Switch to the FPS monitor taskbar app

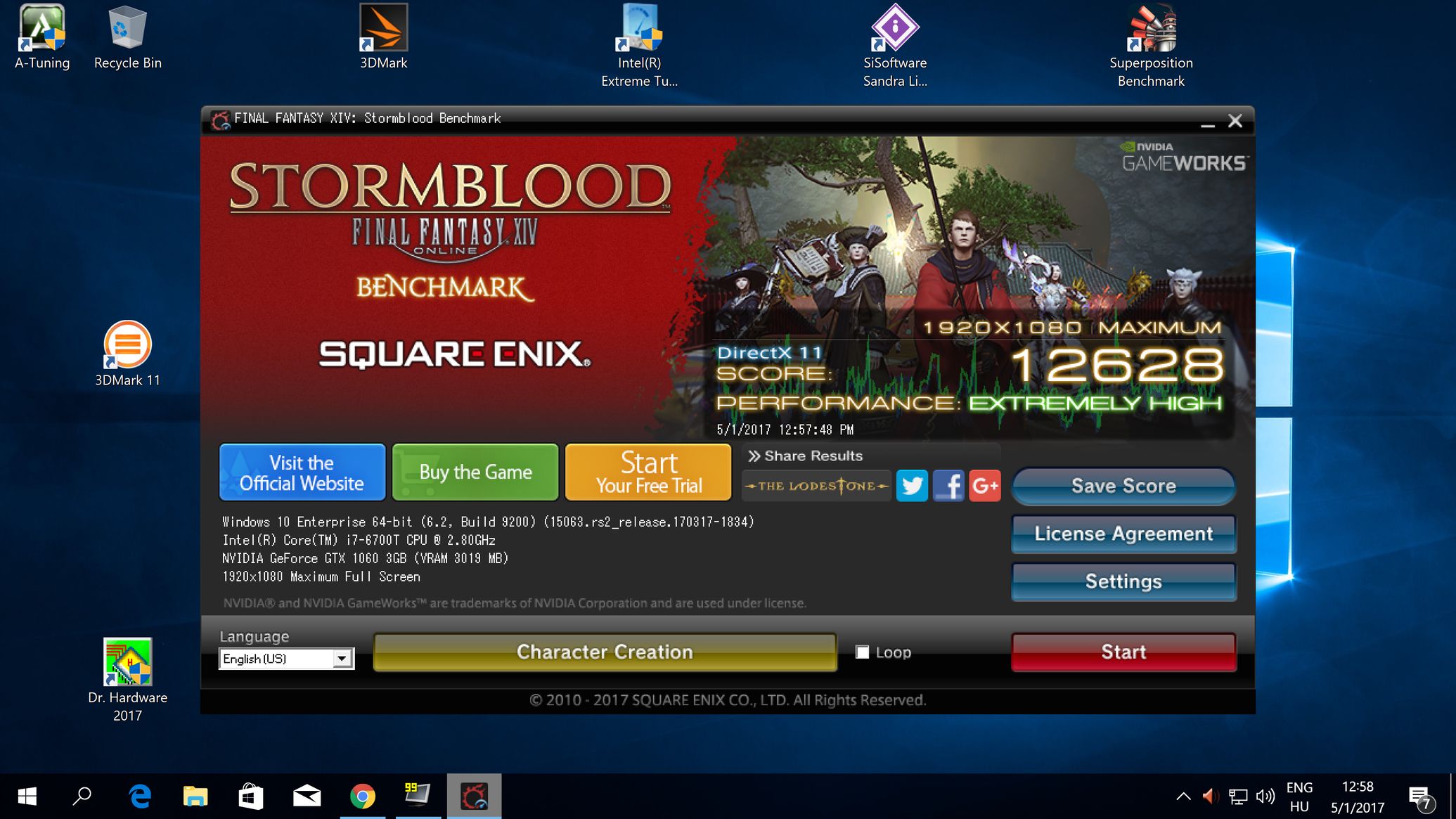(x=418, y=797)
